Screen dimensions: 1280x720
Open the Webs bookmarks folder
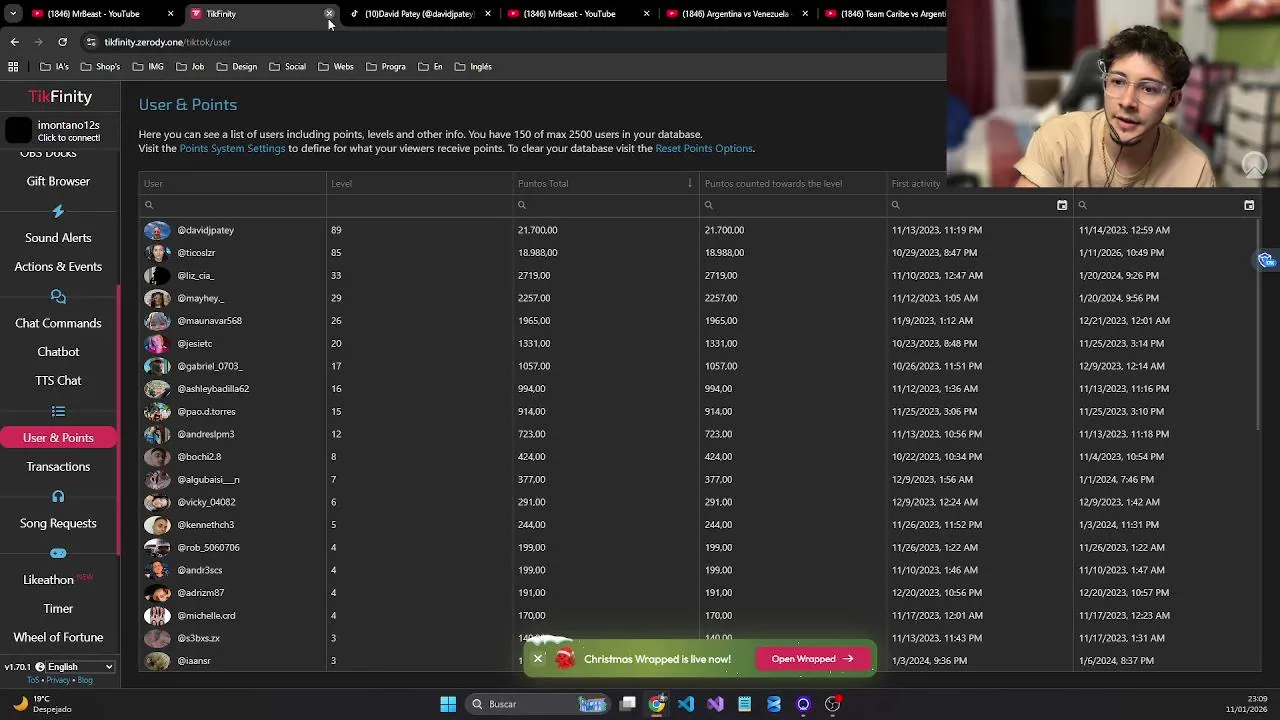[336, 67]
